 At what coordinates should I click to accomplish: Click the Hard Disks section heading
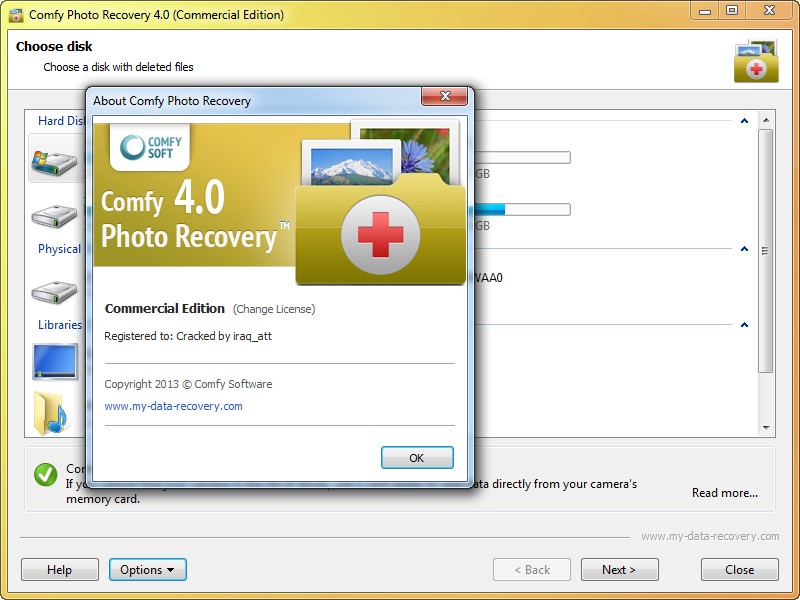[61, 121]
